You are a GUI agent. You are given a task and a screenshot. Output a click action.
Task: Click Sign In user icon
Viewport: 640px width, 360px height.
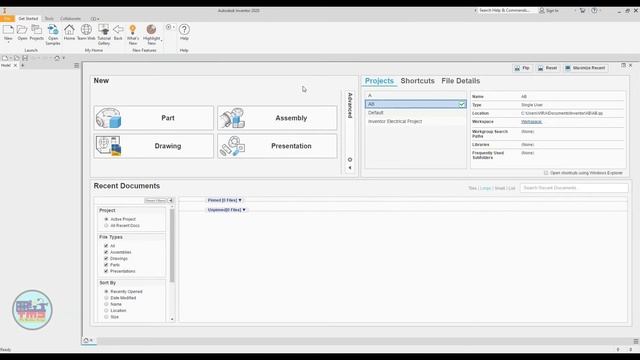542,11
